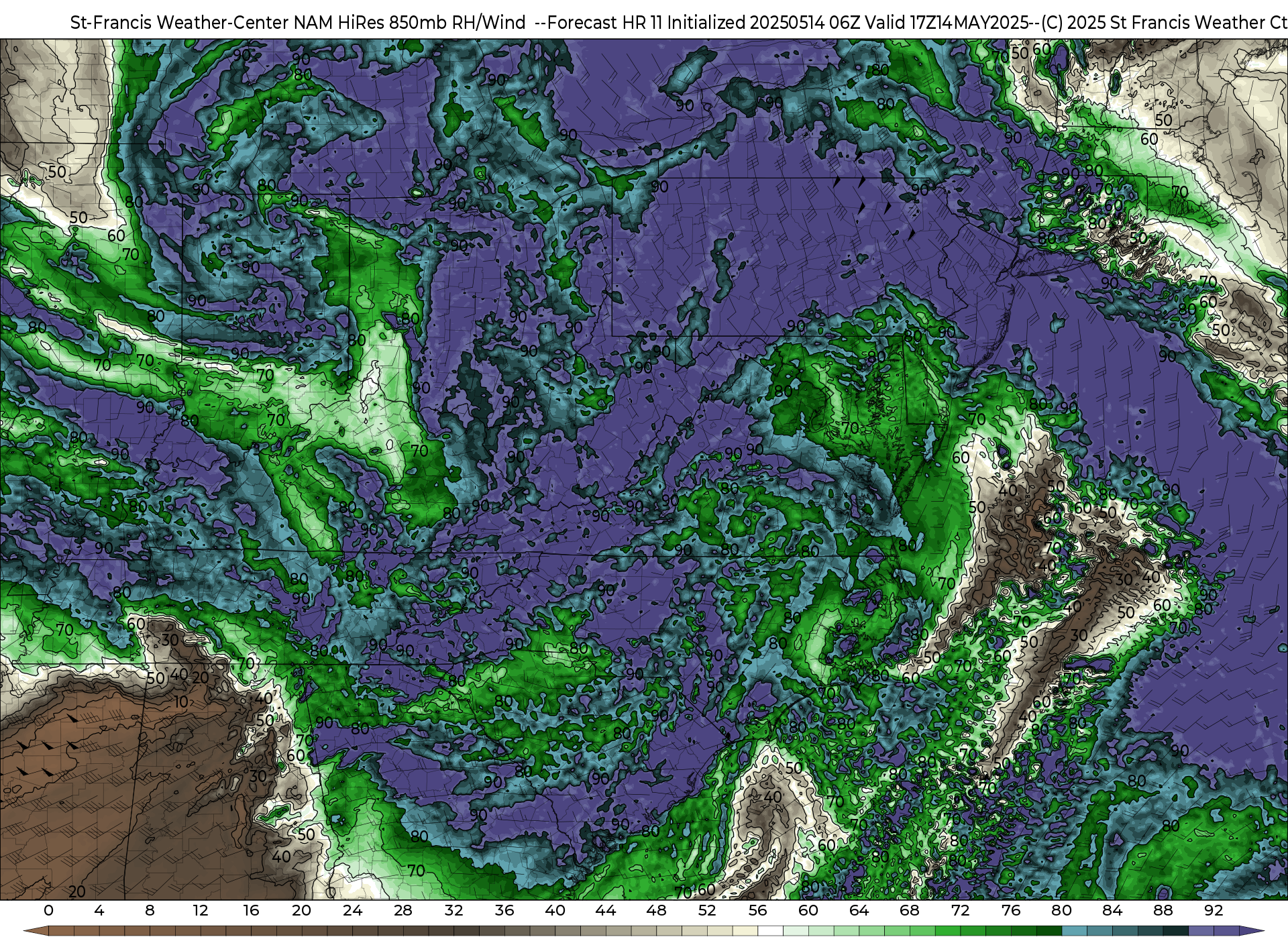Click "NAM HiRes 850mb RH/Wind" in the title
The height and width of the screenshot is (939, 1288).
[410, 23]
